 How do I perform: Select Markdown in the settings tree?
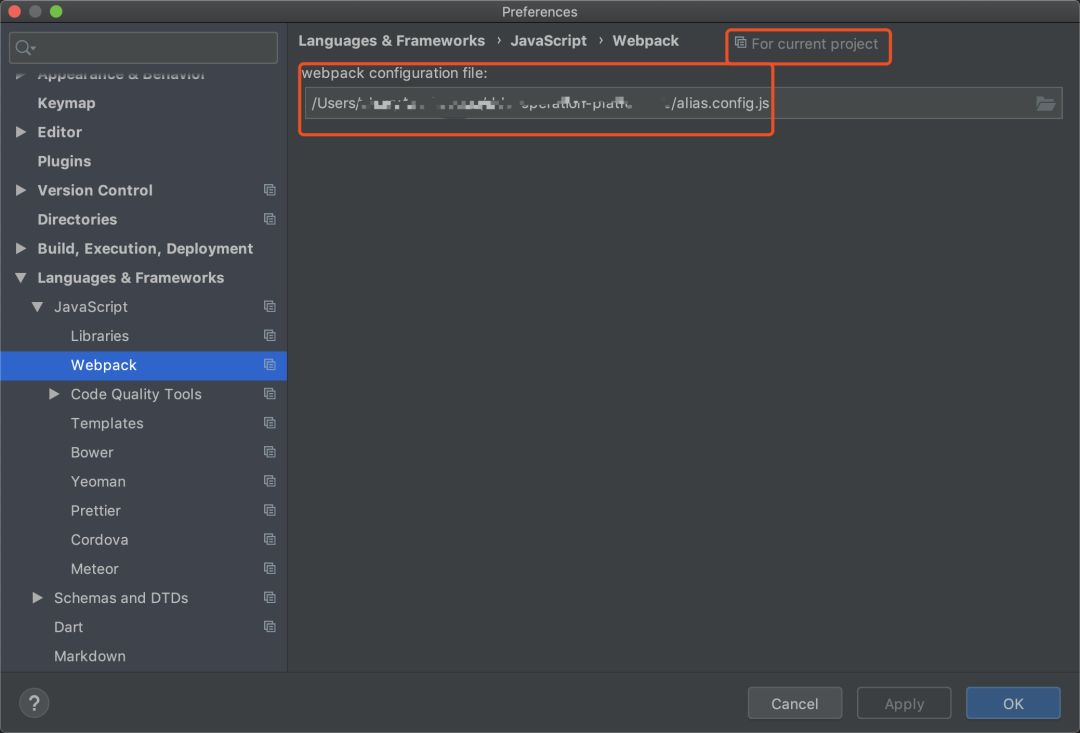point(90,656)
